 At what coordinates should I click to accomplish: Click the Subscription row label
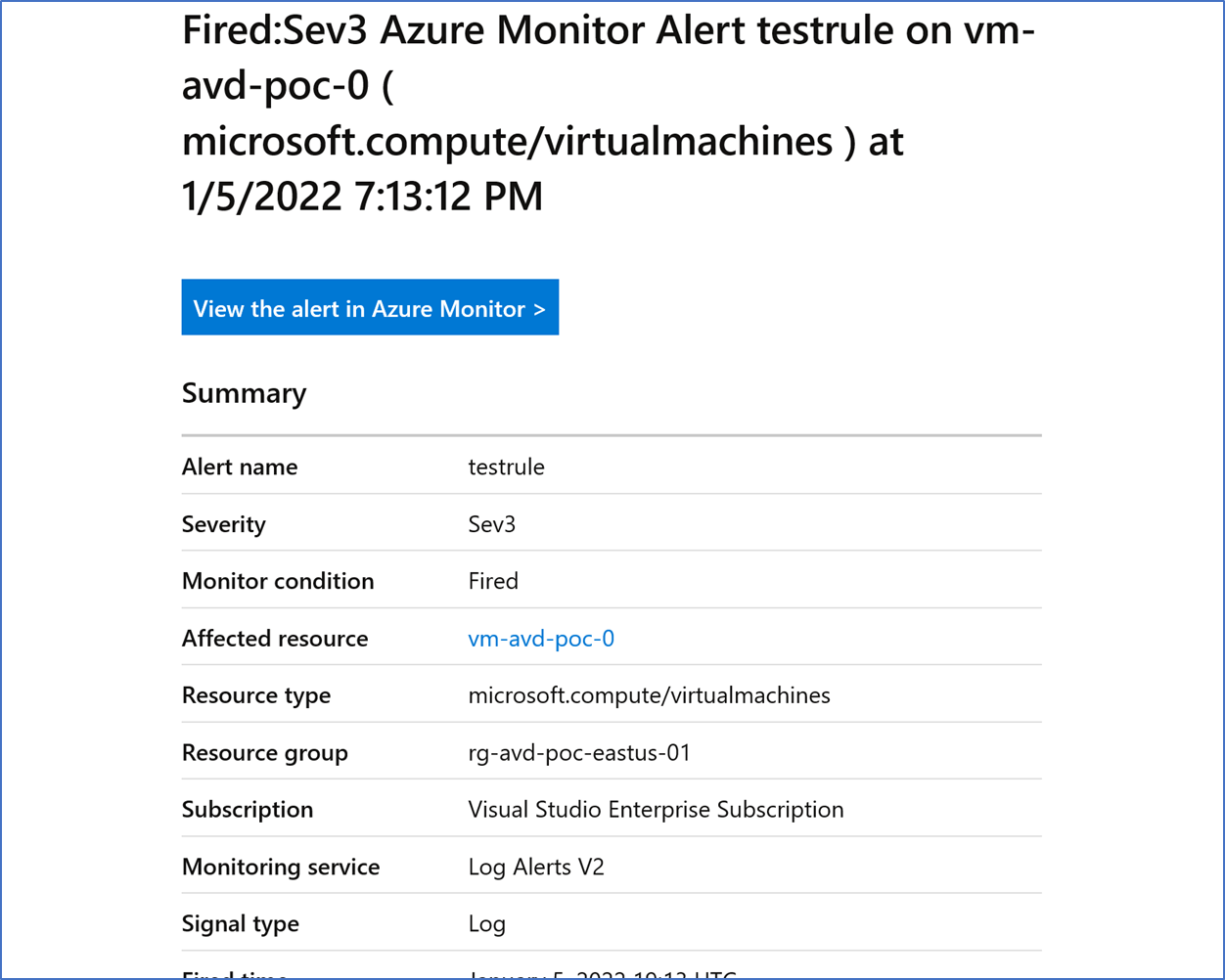248,810
